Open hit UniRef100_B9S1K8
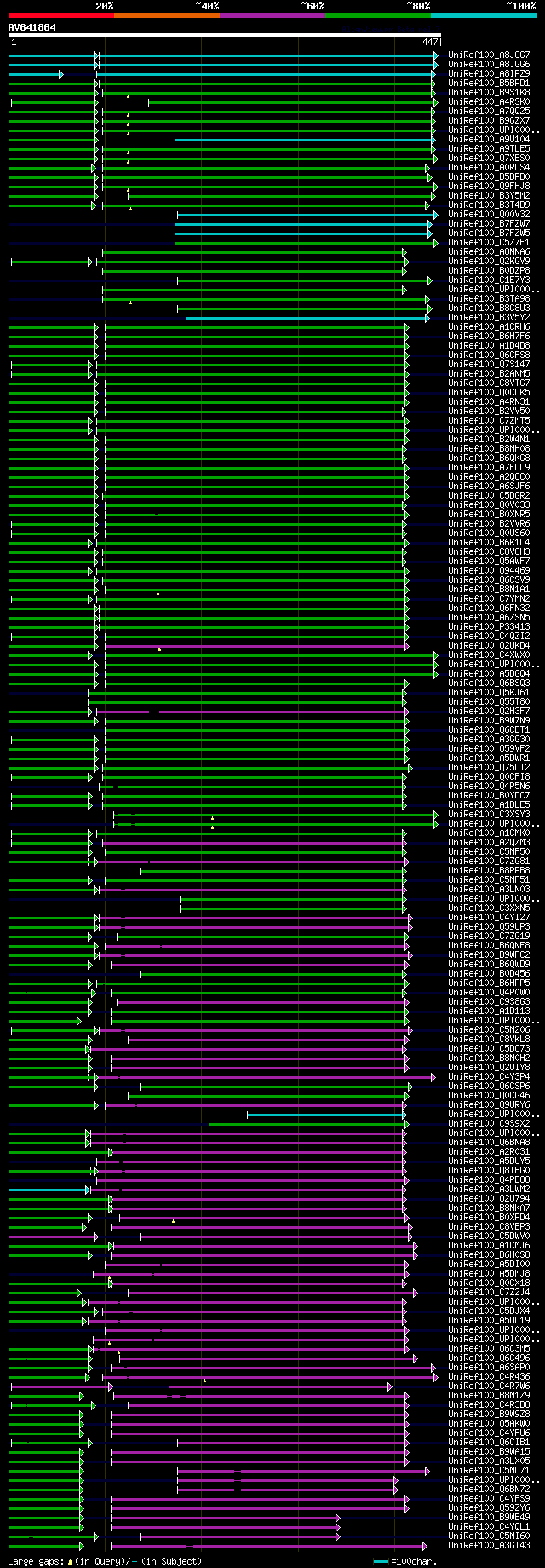The width and height of the screenshot is (545, 1568). click(489, 93)
